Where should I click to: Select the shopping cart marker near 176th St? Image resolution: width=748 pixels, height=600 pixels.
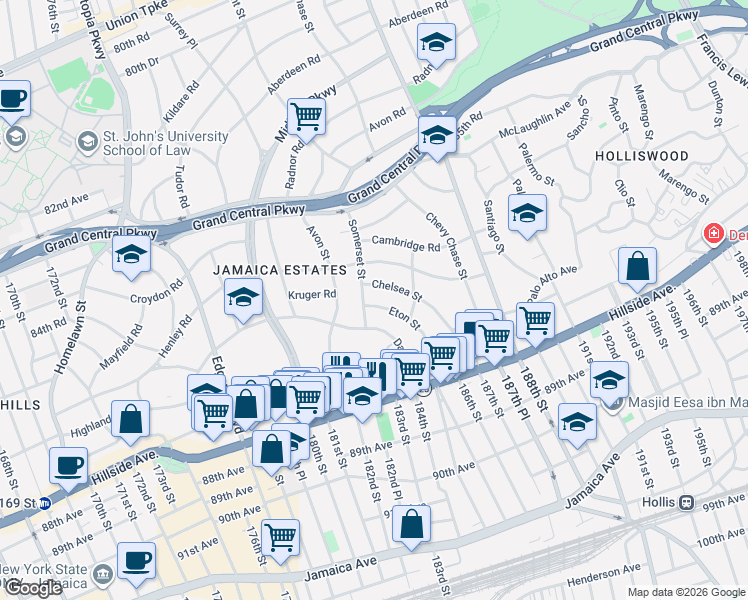[x=281, y=541]
